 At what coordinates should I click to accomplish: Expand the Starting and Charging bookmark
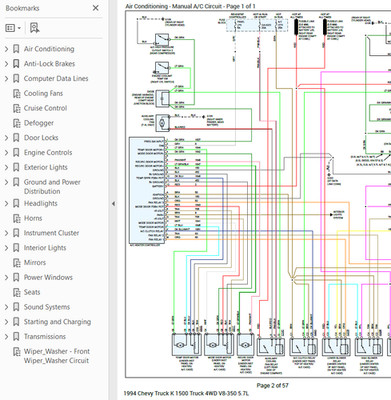(x=6, y=322)
